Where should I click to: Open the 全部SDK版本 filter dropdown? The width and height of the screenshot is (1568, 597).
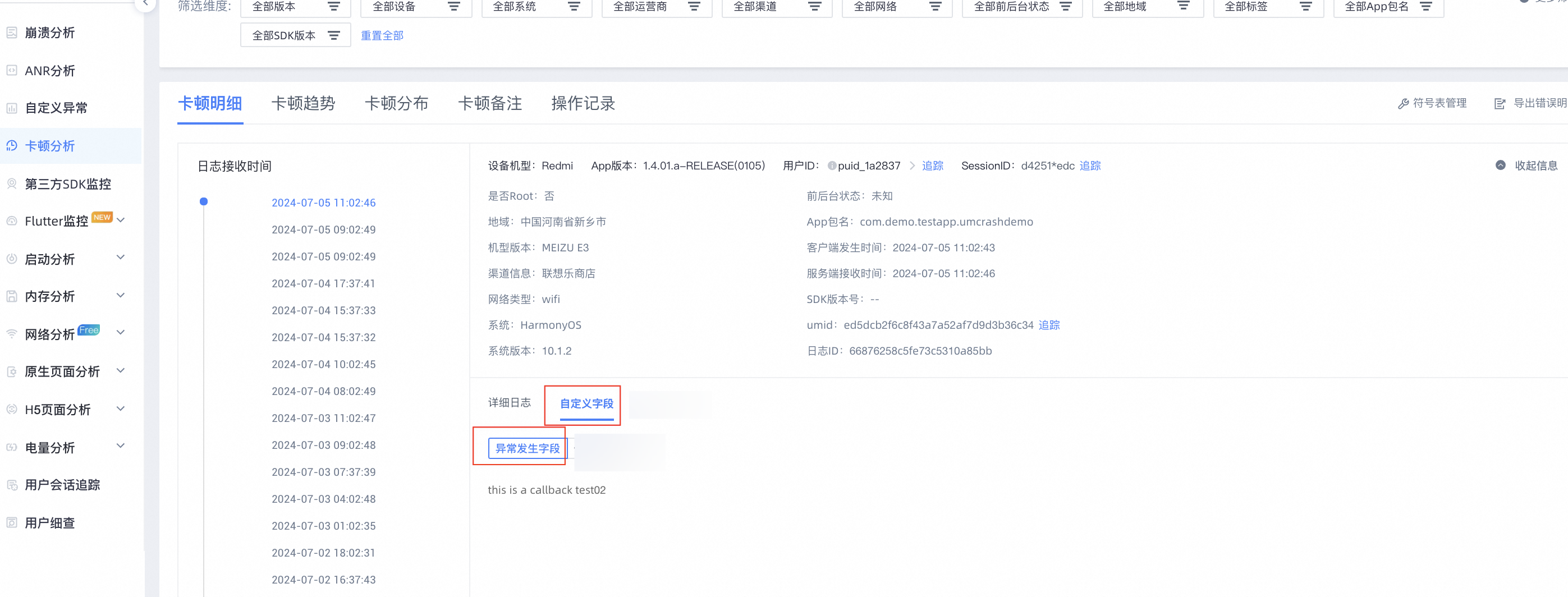click(296, 35)
